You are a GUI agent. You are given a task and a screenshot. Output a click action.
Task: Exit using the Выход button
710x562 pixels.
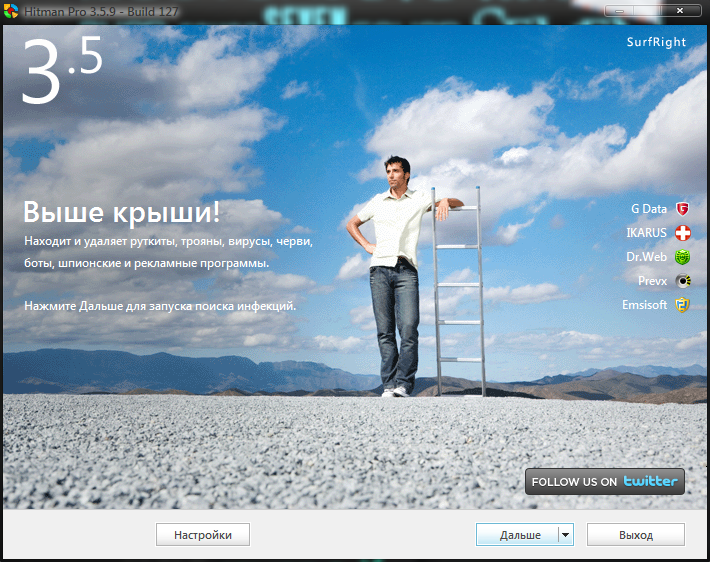[636, 535]
